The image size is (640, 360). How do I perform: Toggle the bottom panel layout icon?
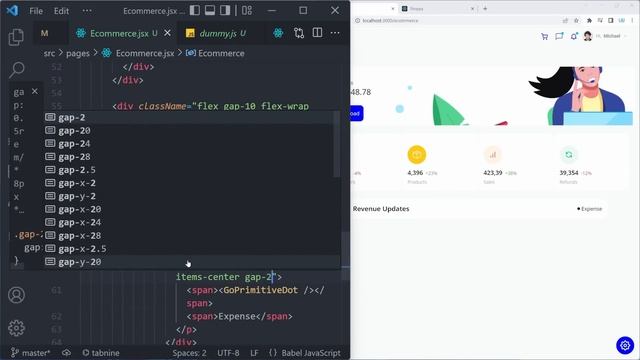pos(210,10)
